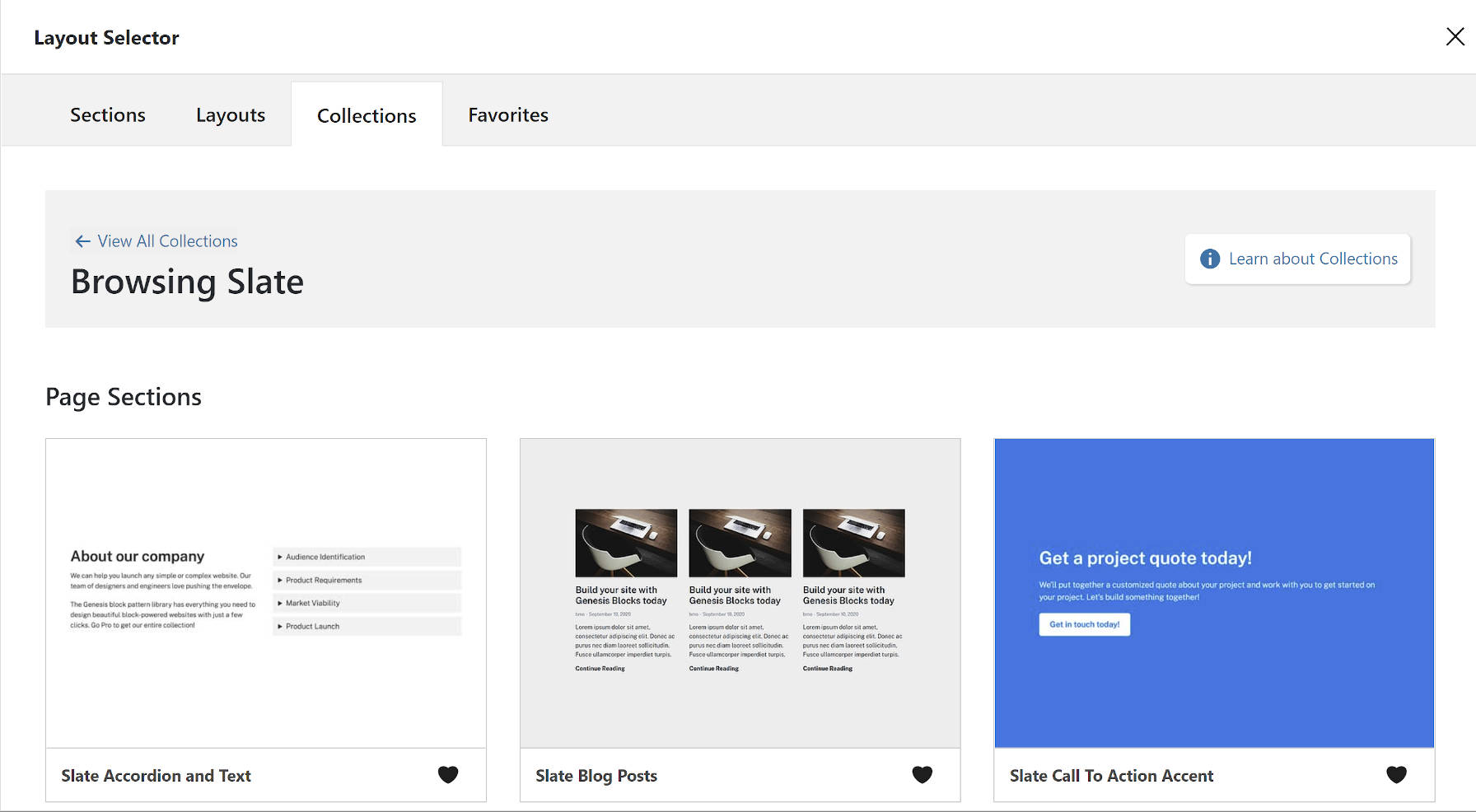
Task: Open the Layouts tab
Action: [x=230, y=114]
